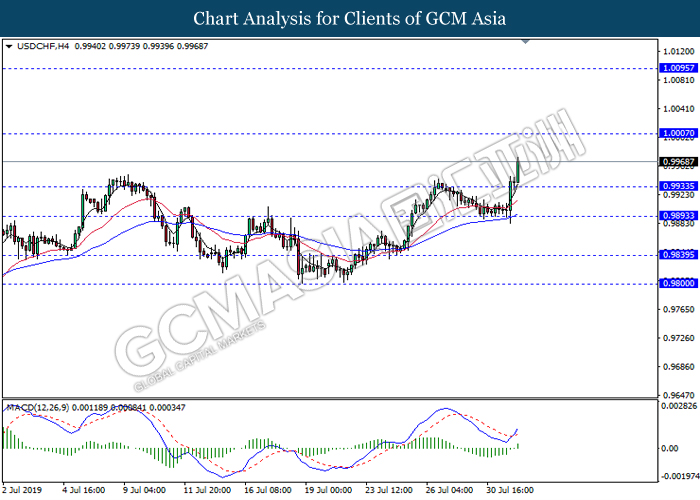Image resolution: width=700 pixels, height=500 pixels.
Task: Click the 1.01200 price axis value
Action: pyautogui.click(x=679, y=52)
